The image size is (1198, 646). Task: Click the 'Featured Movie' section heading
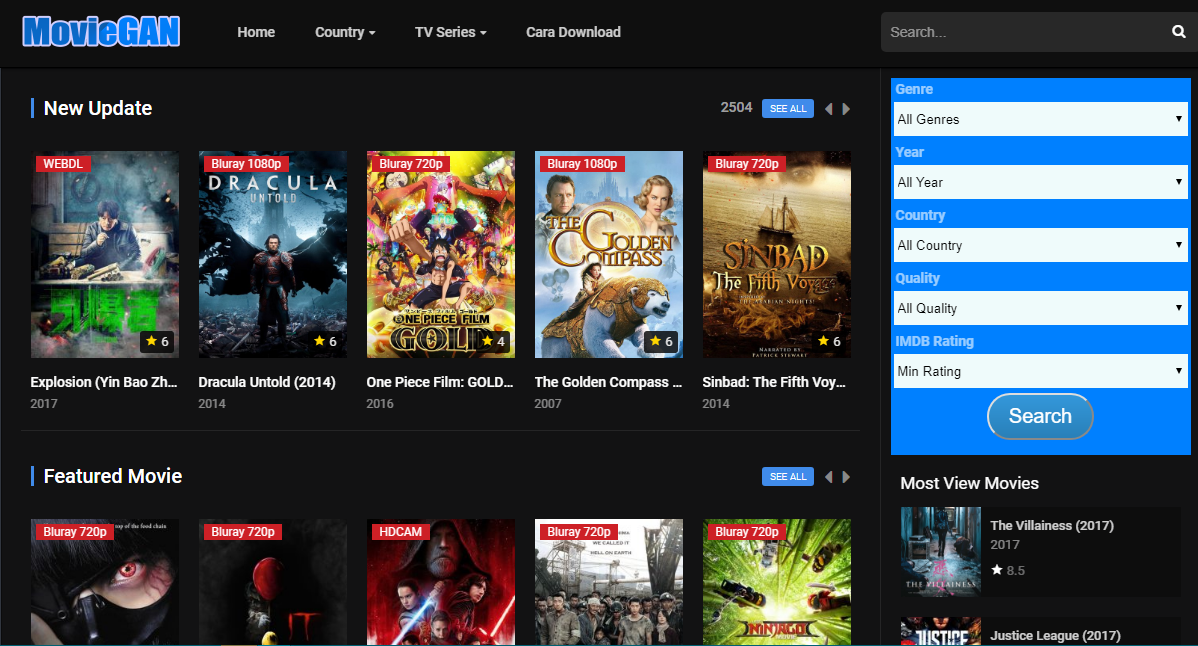tap(113, 476)
